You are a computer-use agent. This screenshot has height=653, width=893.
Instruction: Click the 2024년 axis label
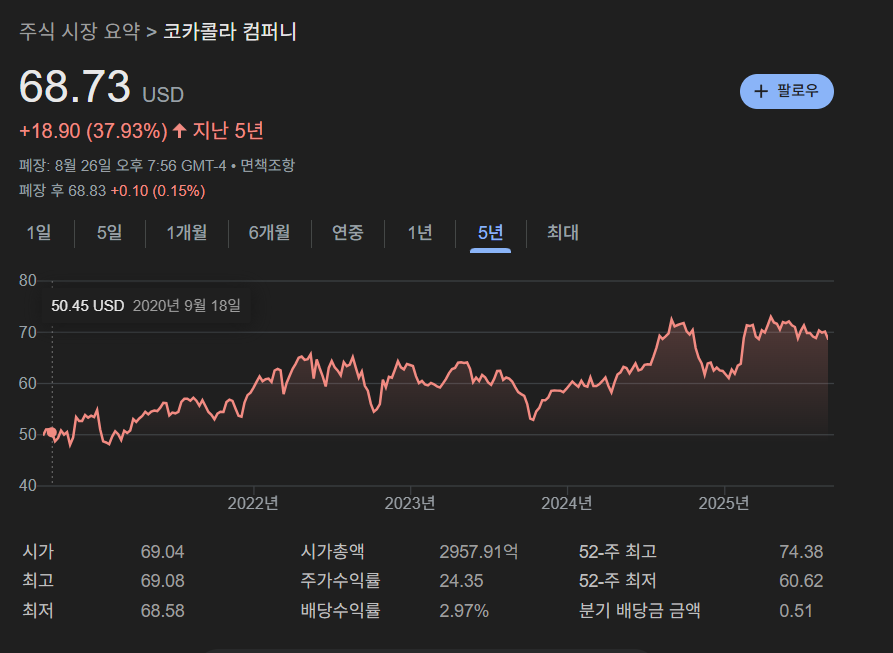coord(567,503)
